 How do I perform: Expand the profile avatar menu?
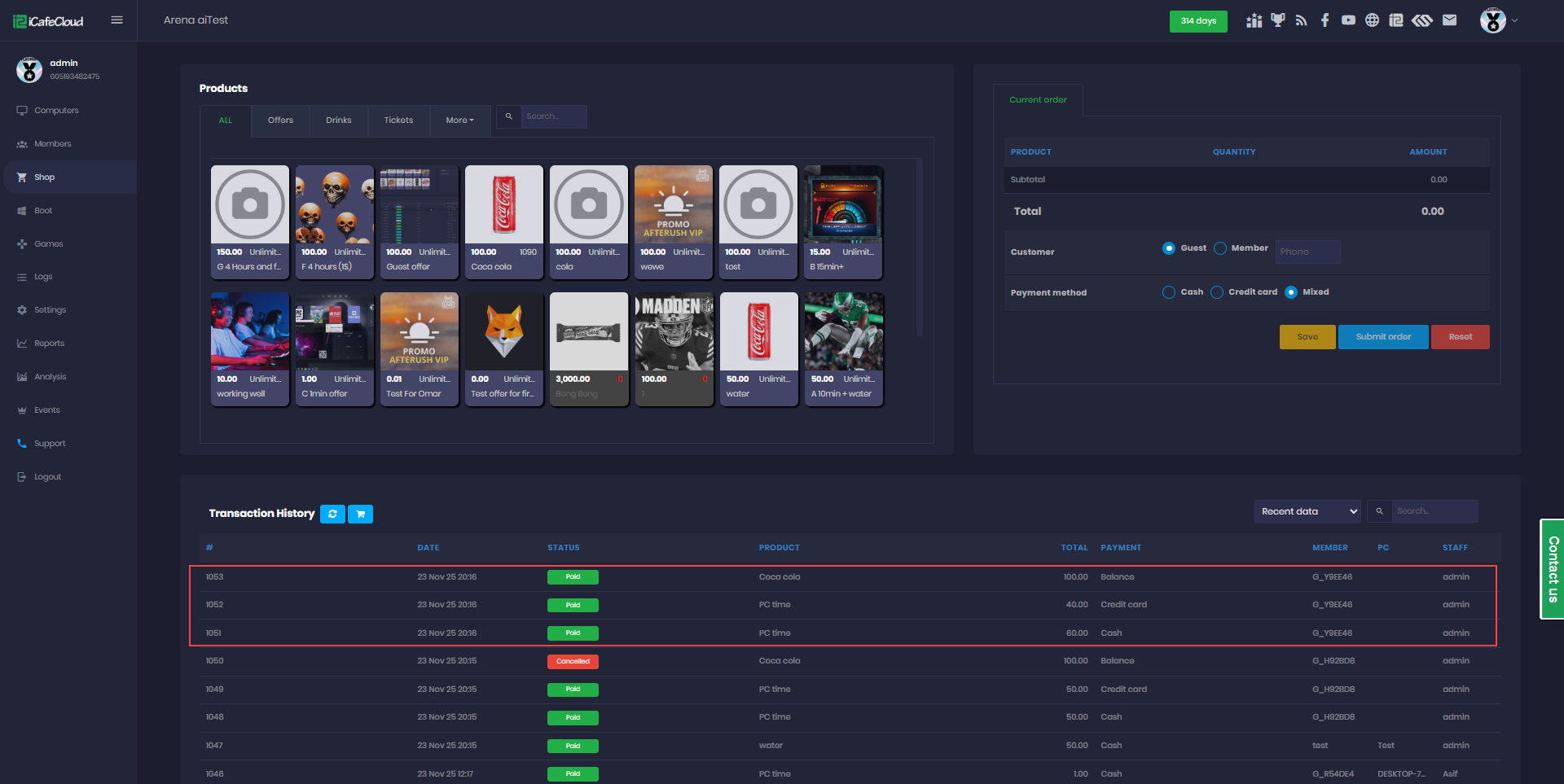click(1498, 20)
